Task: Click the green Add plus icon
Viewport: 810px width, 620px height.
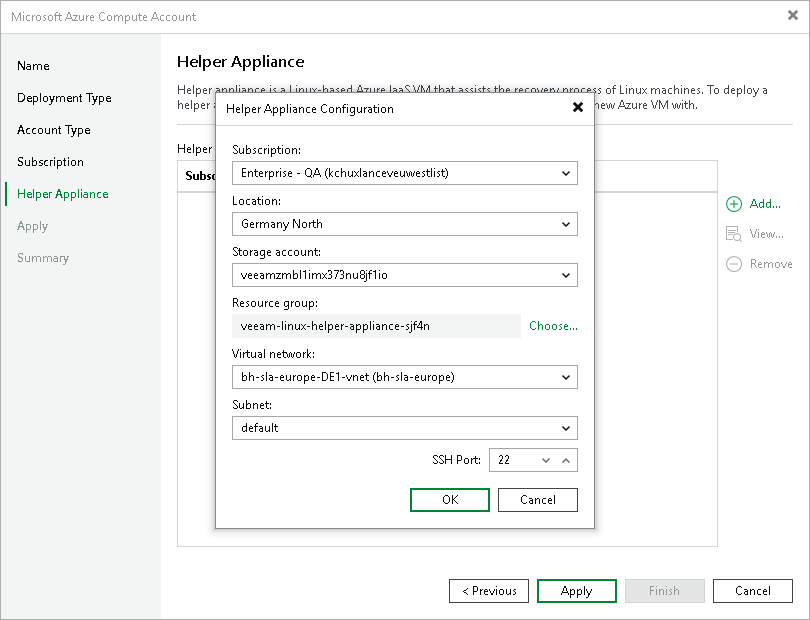Action: (x=734, y=204)
